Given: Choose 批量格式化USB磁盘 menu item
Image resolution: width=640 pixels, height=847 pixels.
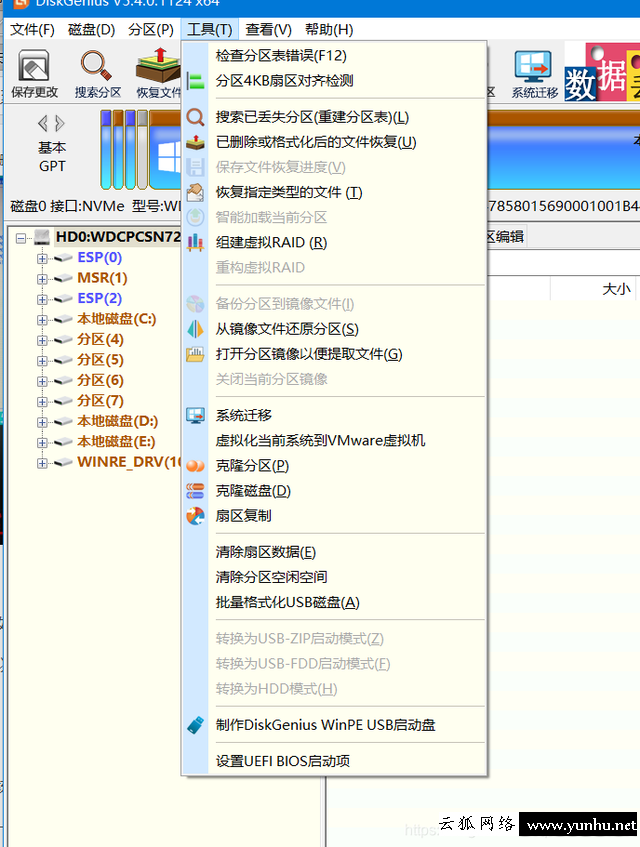Looking at the screenshot, I should pyautogui.click(x=335, y=602).
